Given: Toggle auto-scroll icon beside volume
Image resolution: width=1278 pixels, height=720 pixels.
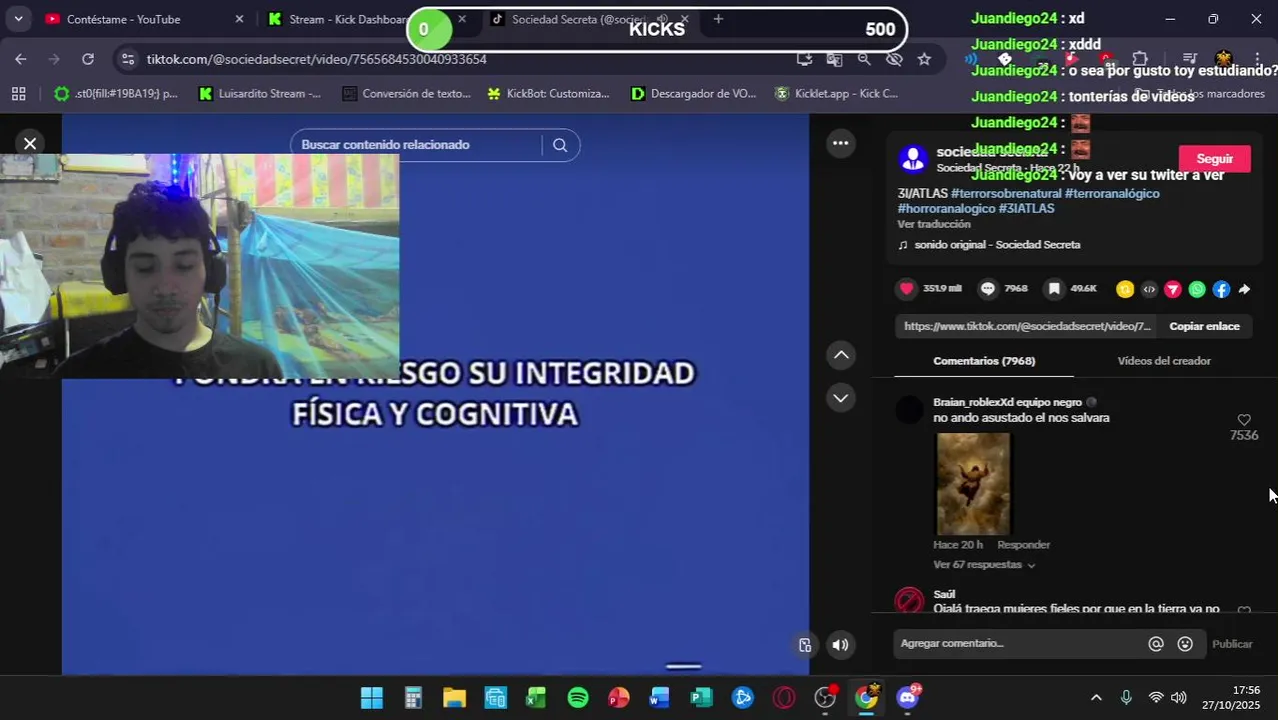Looking at the screenshot, I should tap(805, 645).
